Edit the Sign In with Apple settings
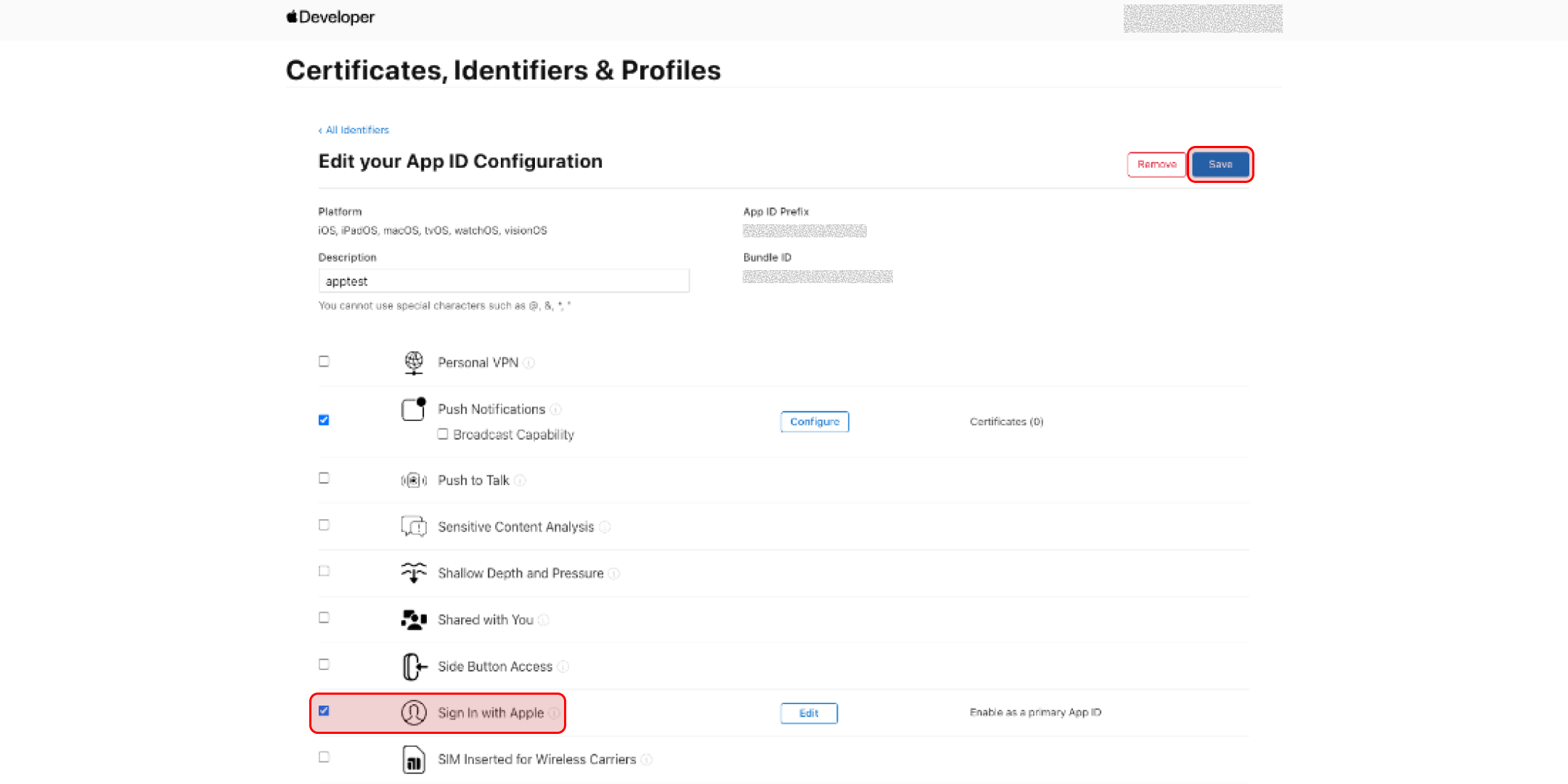1568x784 pixels. click(809, 714)
